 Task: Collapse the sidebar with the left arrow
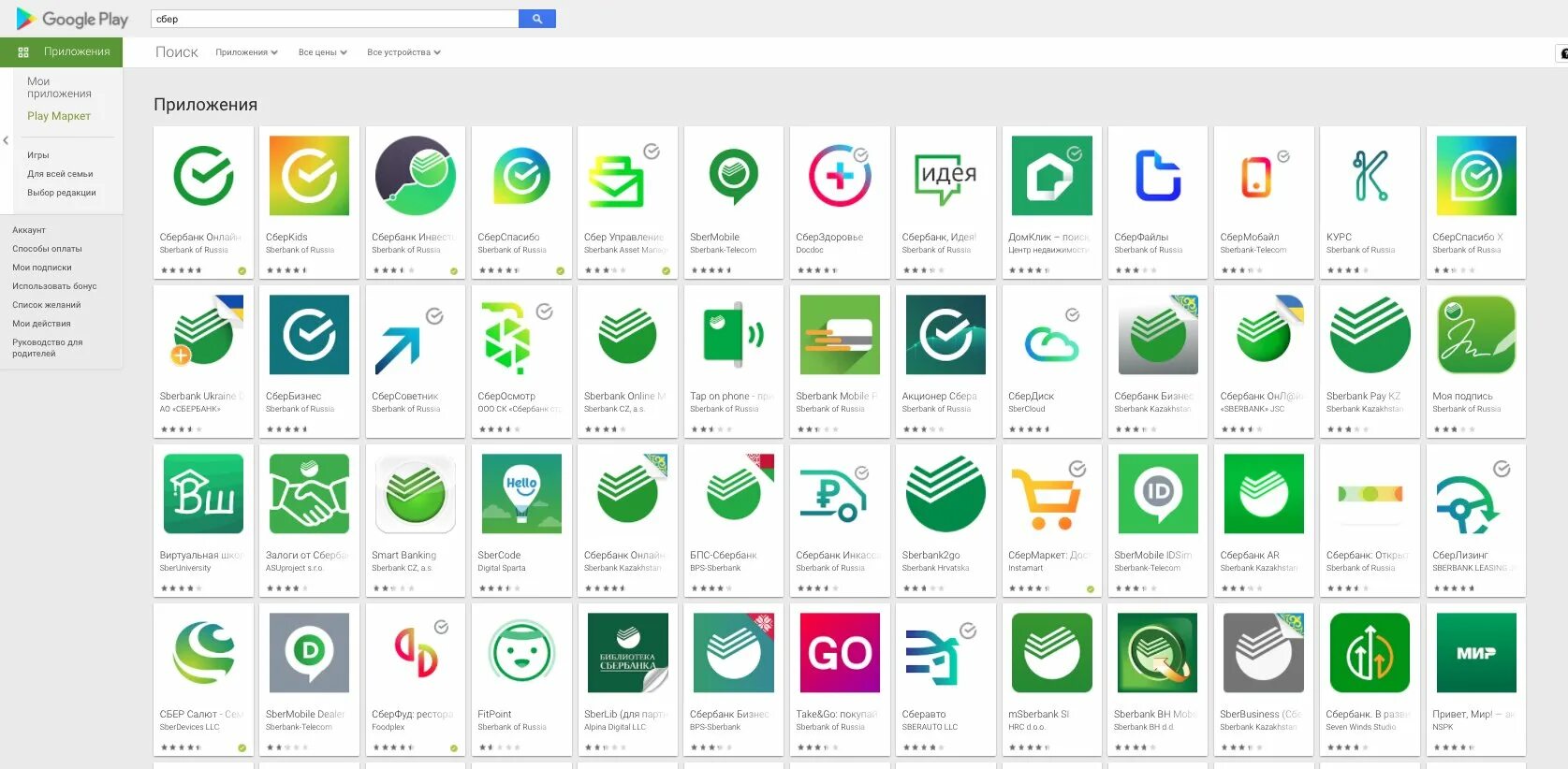click(x=6, y=140)
